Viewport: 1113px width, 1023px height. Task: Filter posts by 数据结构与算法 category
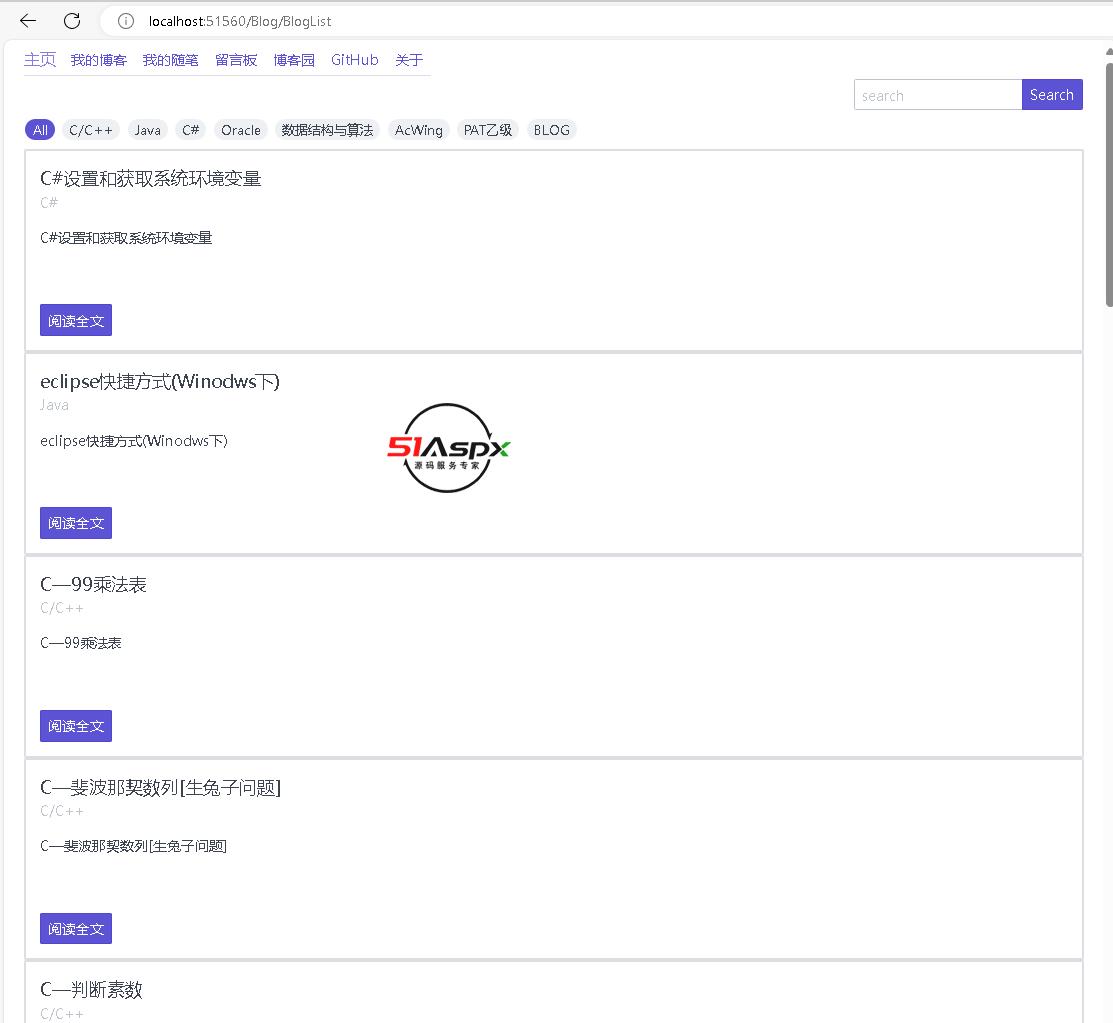pyautogui.click(x=327, y=130)
